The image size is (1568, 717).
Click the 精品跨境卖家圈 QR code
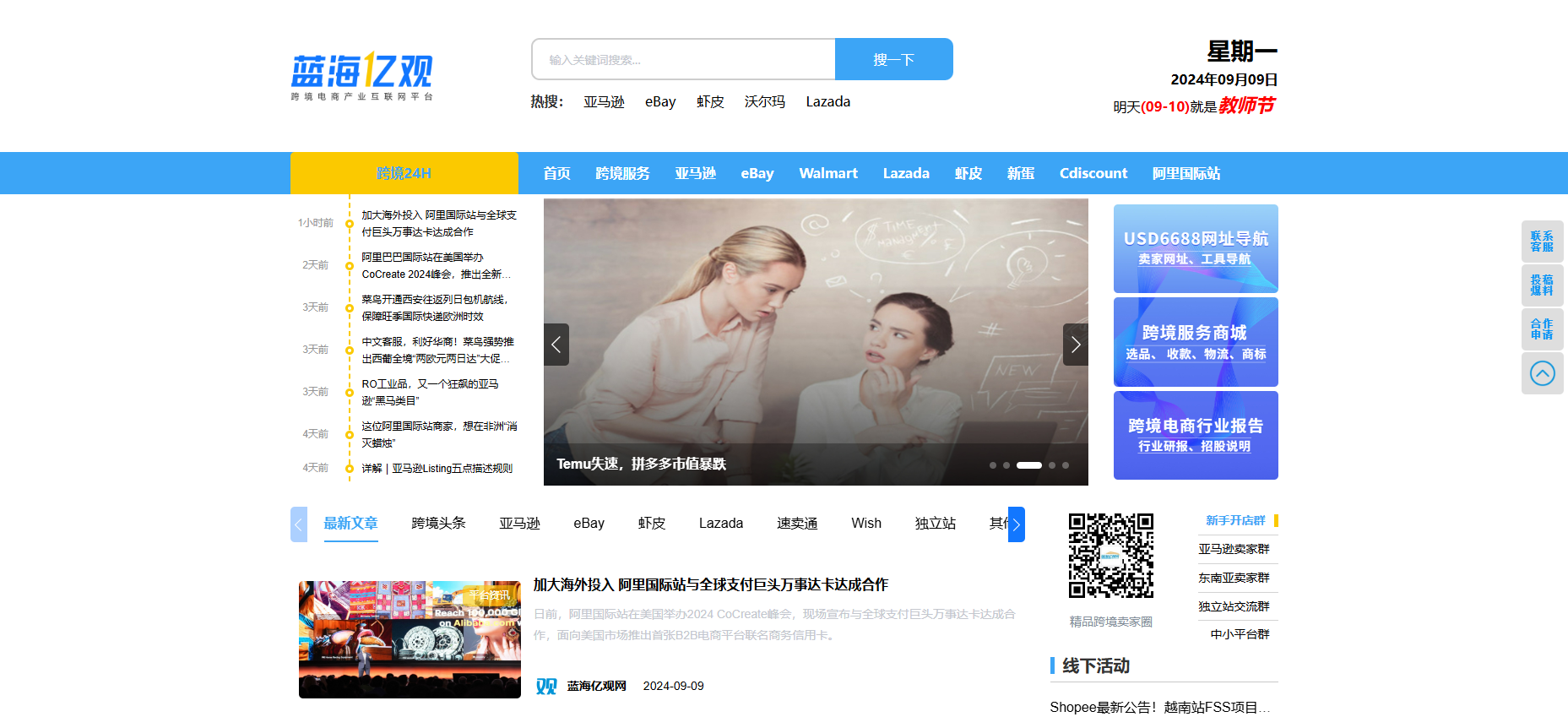pos(1110,556)
